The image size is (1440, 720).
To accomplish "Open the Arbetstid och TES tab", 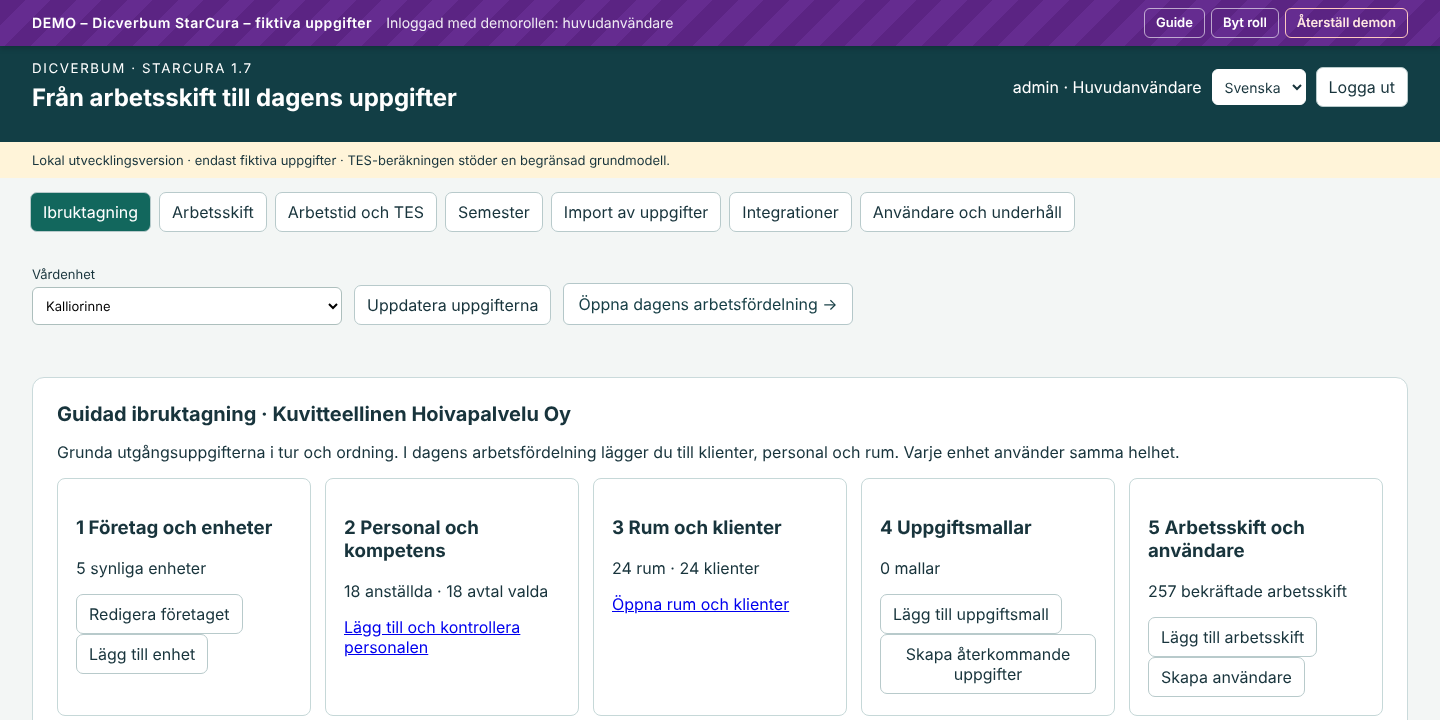I will tap(356, 212).
